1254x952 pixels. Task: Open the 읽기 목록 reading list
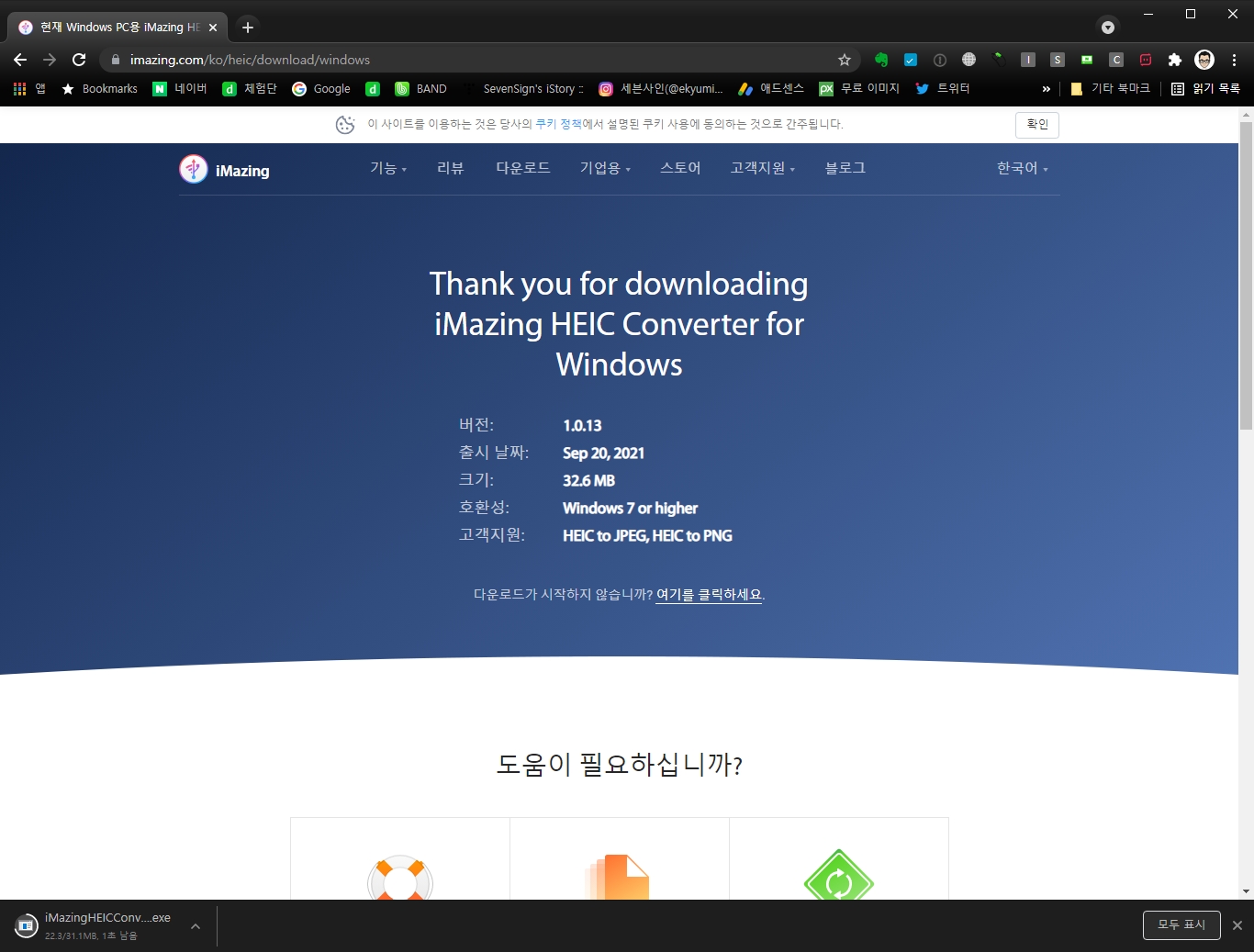click(1206, 88)
